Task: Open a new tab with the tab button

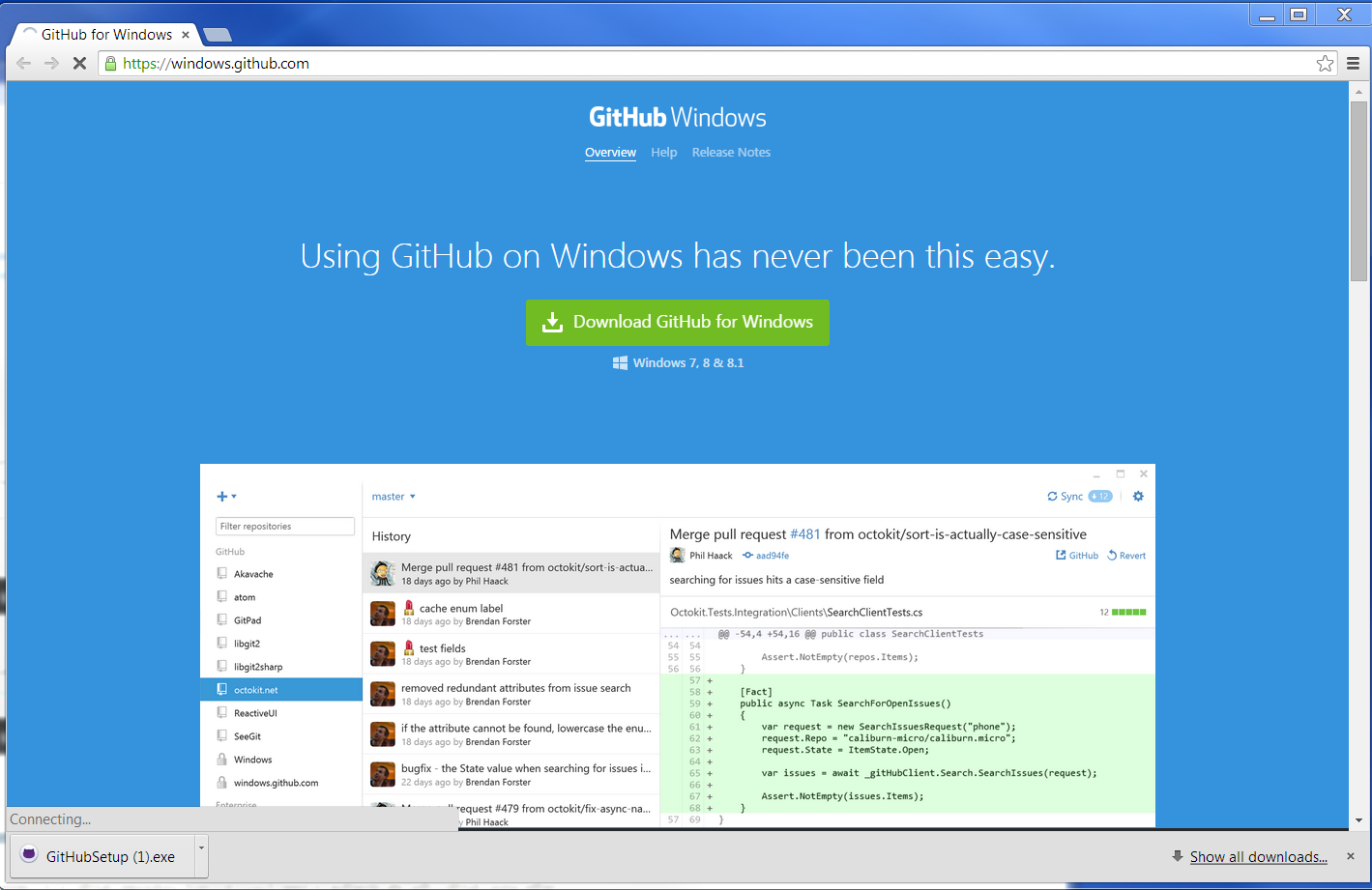Action: pyautogui.click(x=218, y=35)
